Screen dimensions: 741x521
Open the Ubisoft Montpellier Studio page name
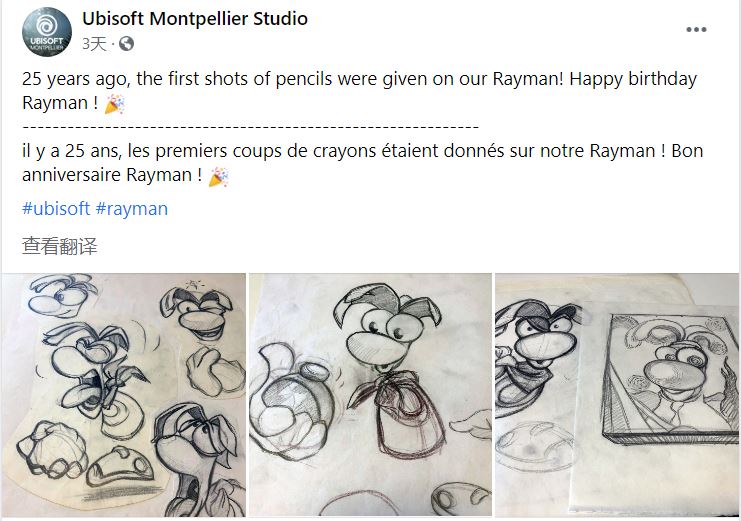pyautogui.click(x=195, y=19)
